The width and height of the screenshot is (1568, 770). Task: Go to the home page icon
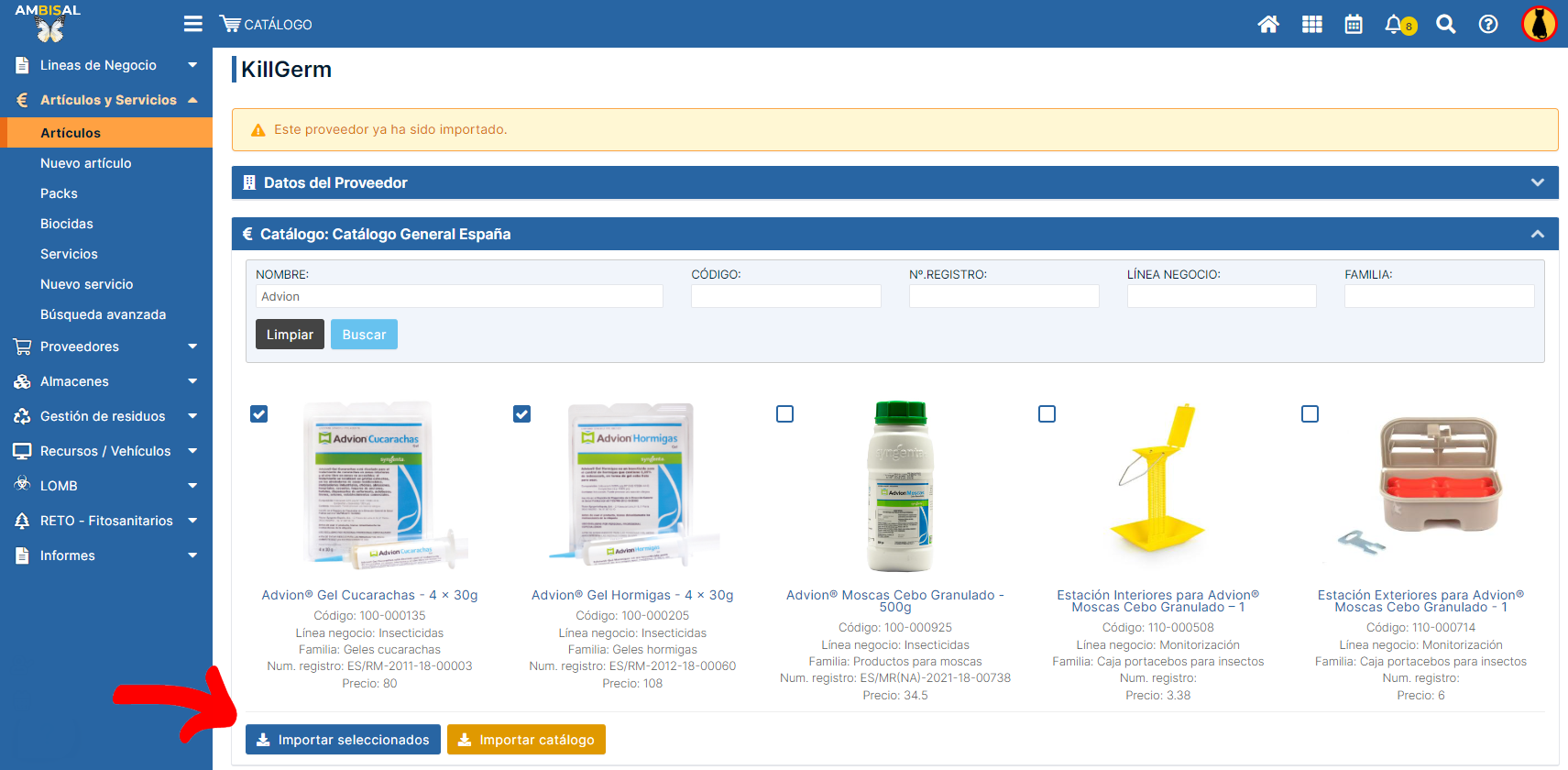click(1268, 25)
